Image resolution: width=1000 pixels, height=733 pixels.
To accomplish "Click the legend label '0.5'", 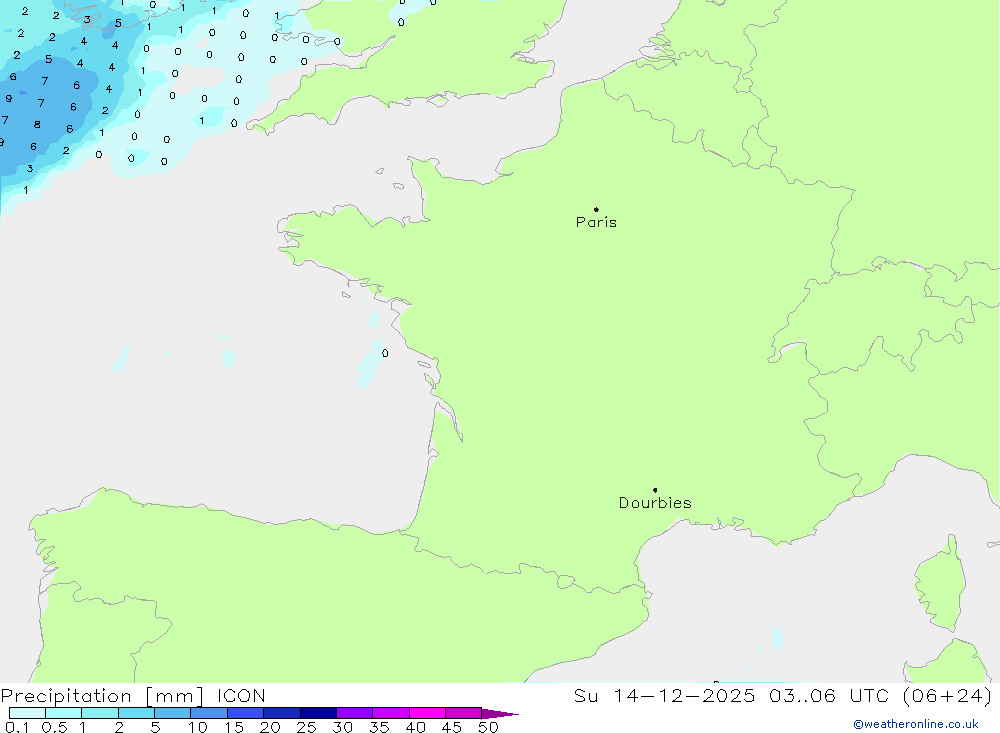I will 54,727.
